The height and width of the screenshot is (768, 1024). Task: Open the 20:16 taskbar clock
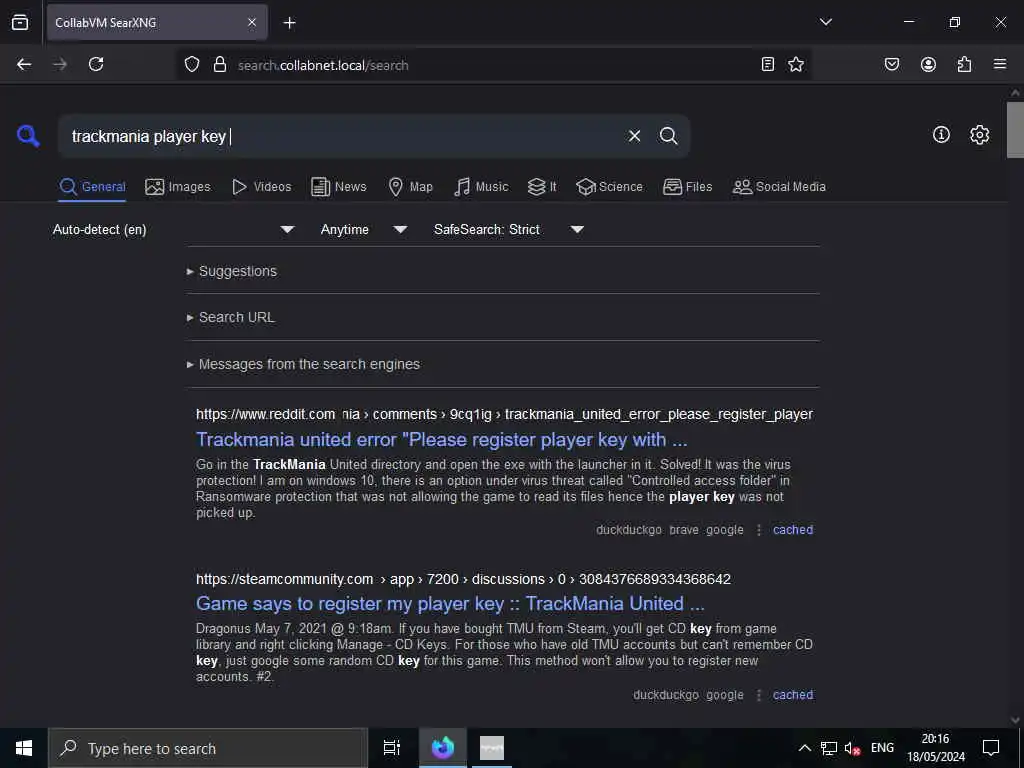[936, 748]
